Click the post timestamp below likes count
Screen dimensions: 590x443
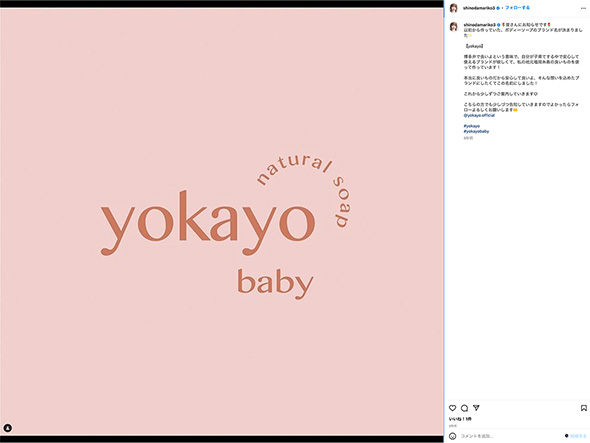coord(453,426)
